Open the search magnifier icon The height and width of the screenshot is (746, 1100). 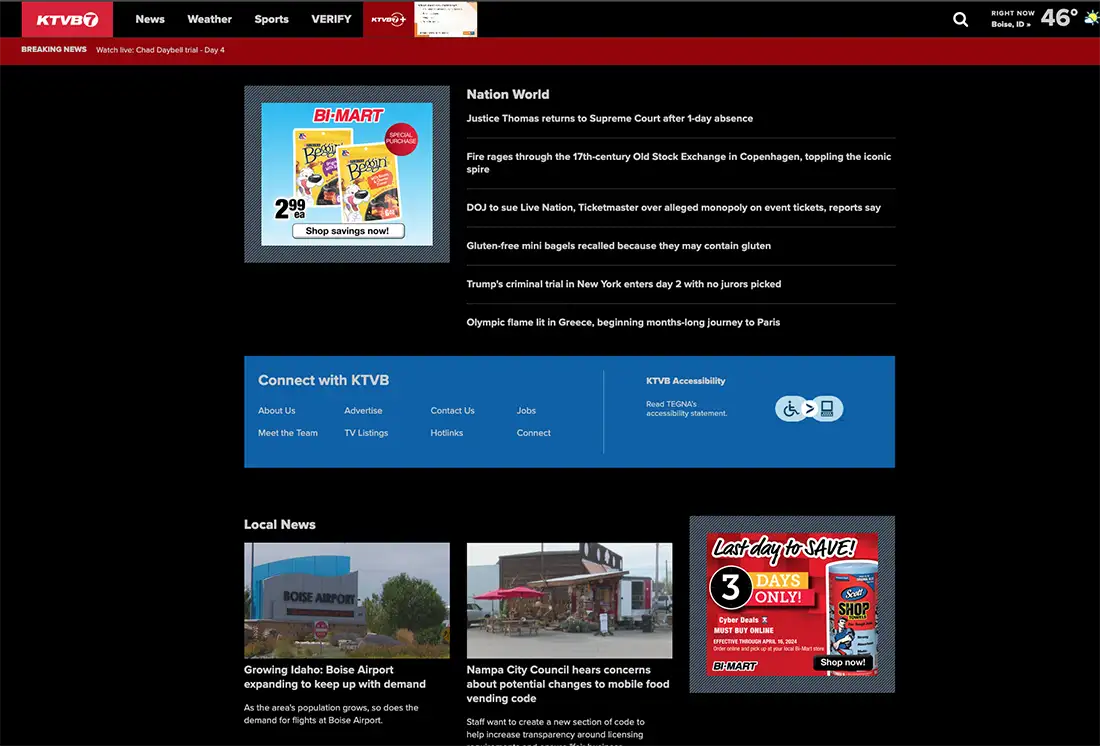coord(960,20)
